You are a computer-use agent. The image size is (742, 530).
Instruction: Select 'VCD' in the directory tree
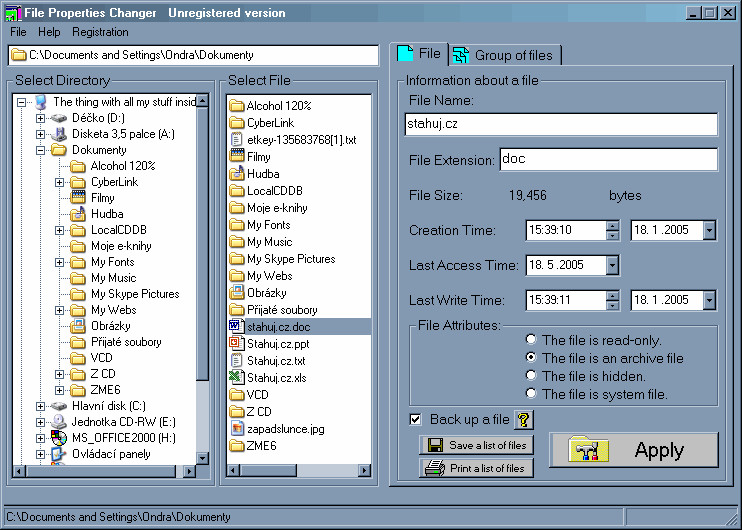point(102,358)
